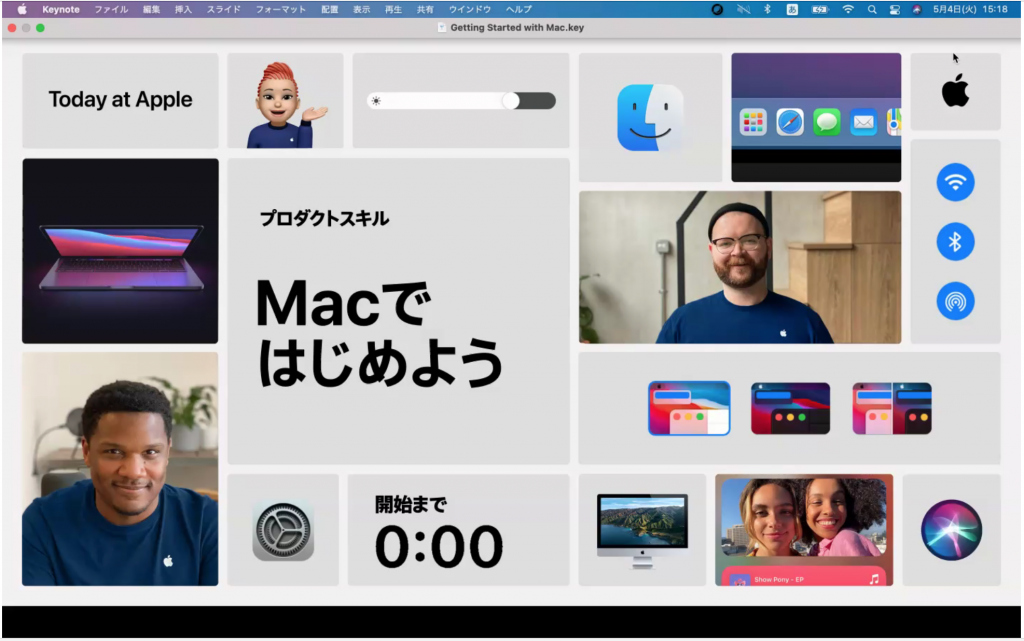1024x641 pixels.
Task: Click the 0:00 countdown timer
Action: click(x=439, y=546)
